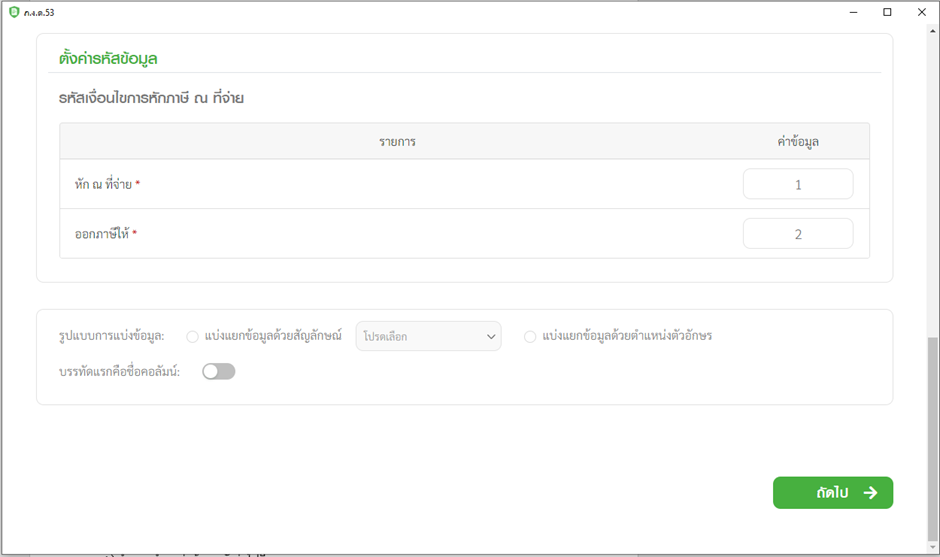Click the หัก ณ ที่จ่าย value field
This screenshot has width=940, height=557.
click(x=797, y=185)
